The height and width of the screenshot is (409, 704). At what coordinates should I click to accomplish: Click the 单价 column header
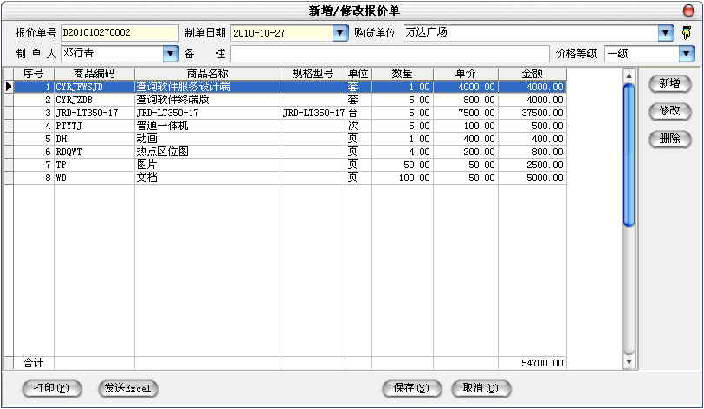tap(466, 74)
